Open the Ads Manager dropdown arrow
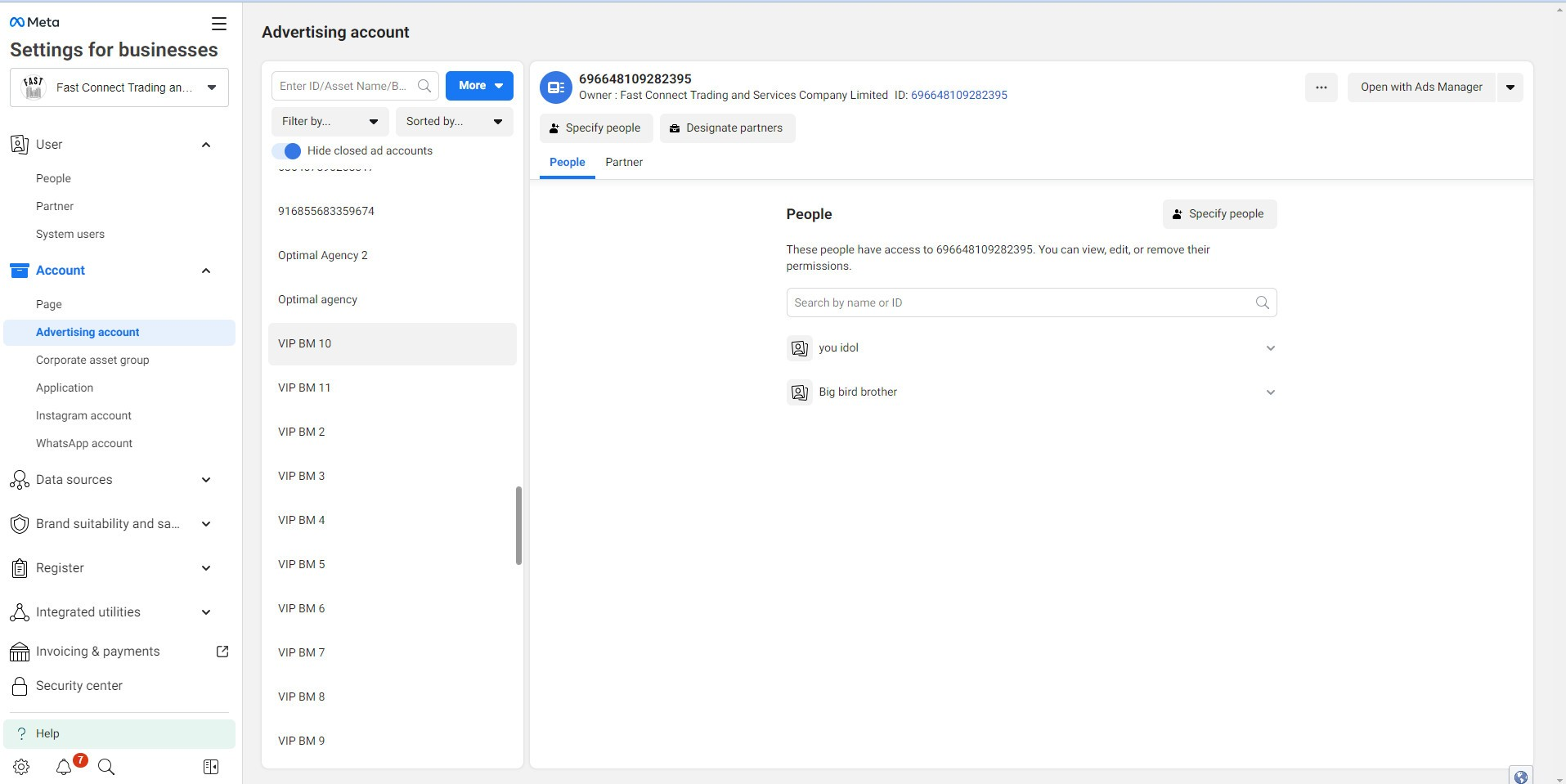1566x784 pixels. (1510, 87)
